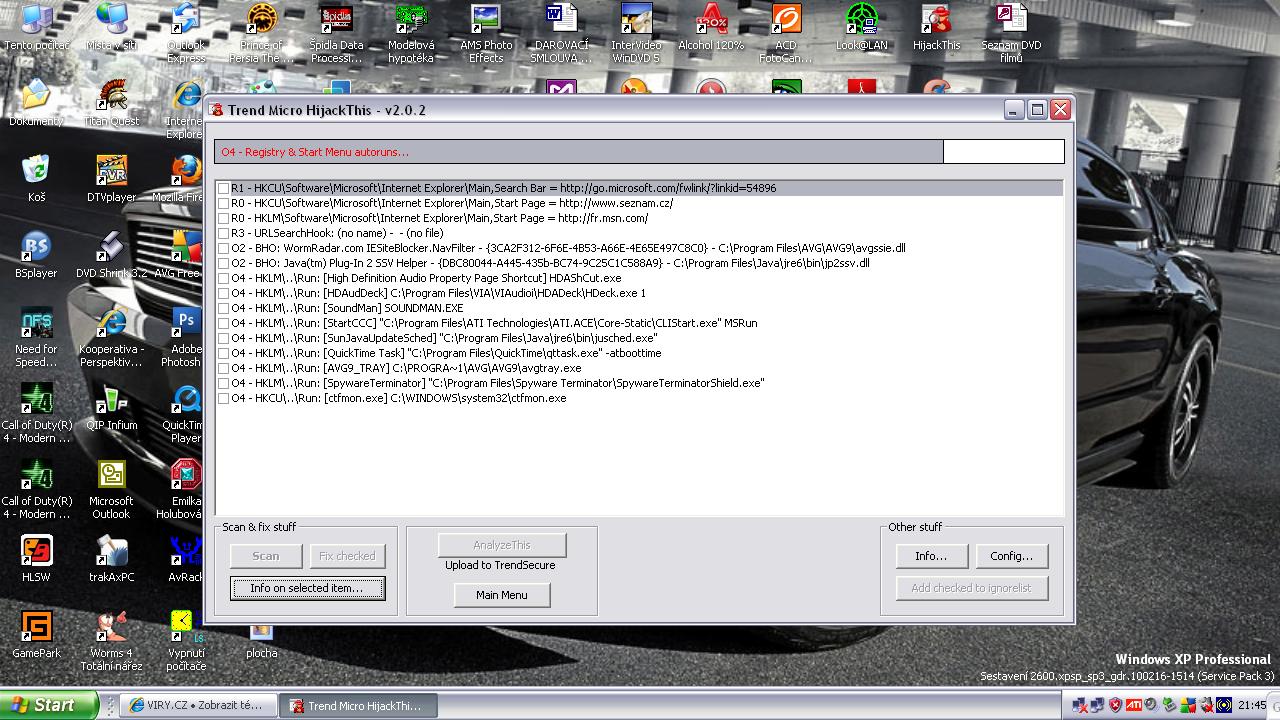1280x720 pixels.
Task: Open the Titan Quest desktop icon
Action: (x=111, y=97)
